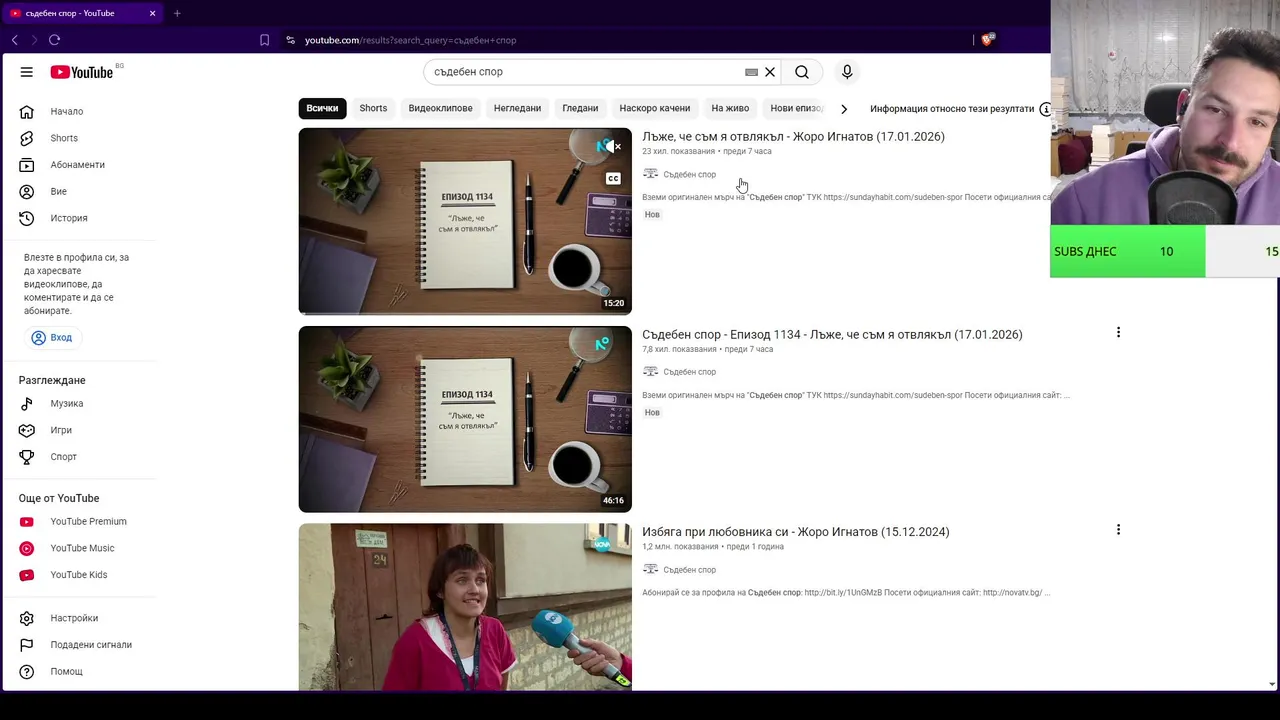The image size is (1280, 720).
Task: Open video title Лъже, че съм я отвлякъл - Жоро Игнатов
Action: pyautogui.click(x=793, y=137)
